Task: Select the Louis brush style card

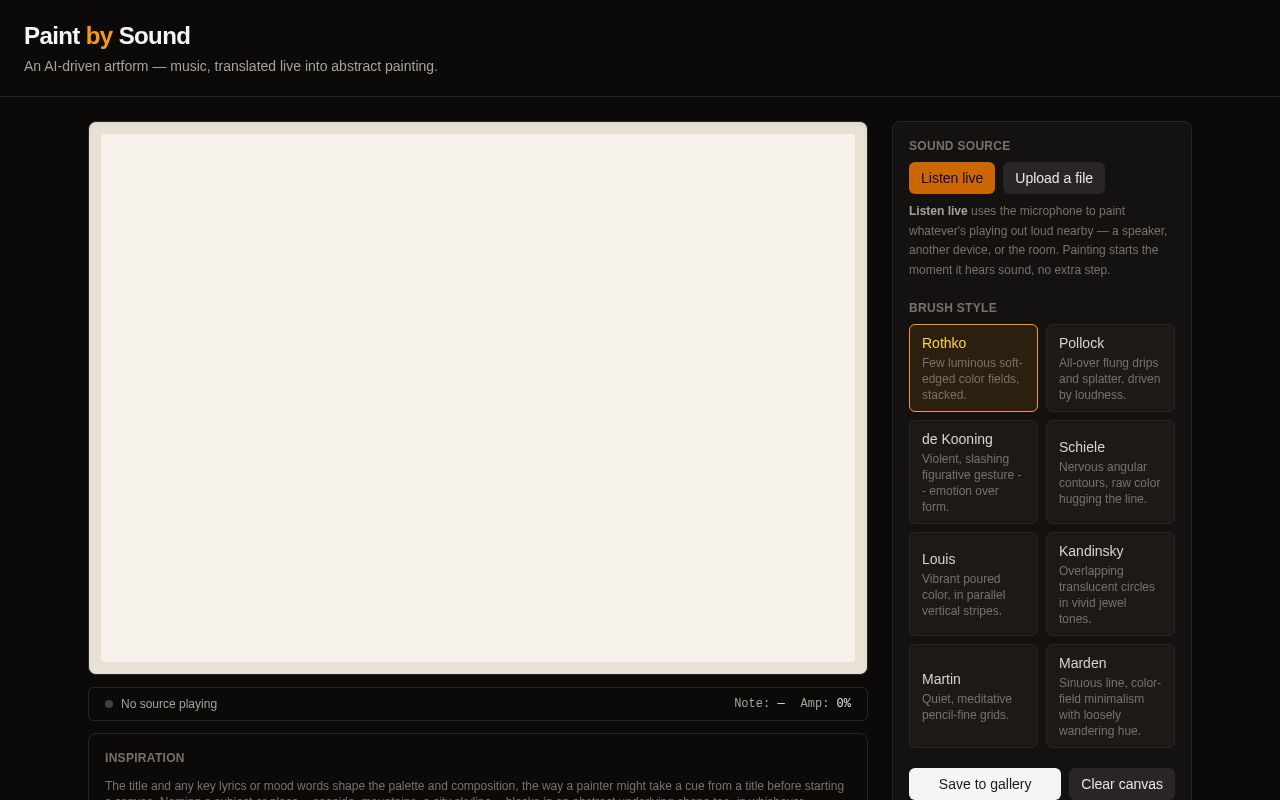Action: point(973,584)
